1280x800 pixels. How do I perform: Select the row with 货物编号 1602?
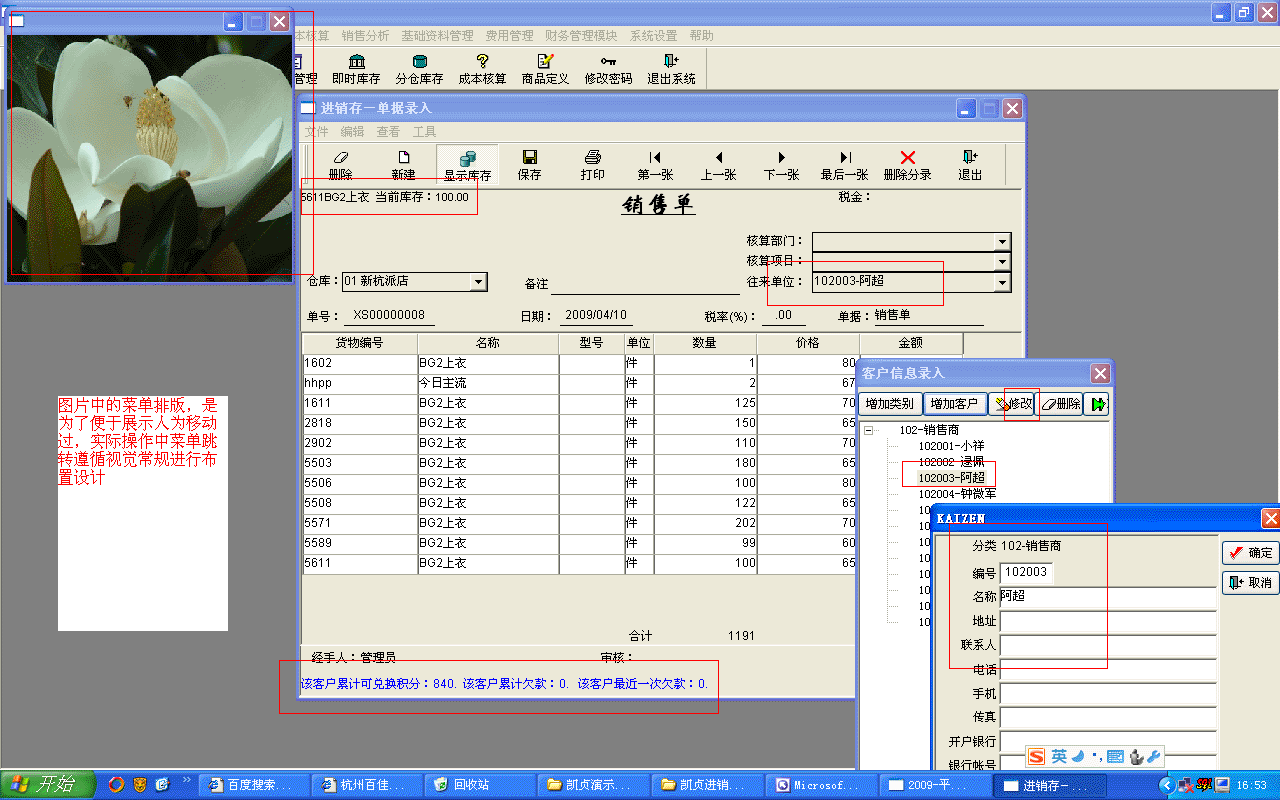tap(580, 364)
